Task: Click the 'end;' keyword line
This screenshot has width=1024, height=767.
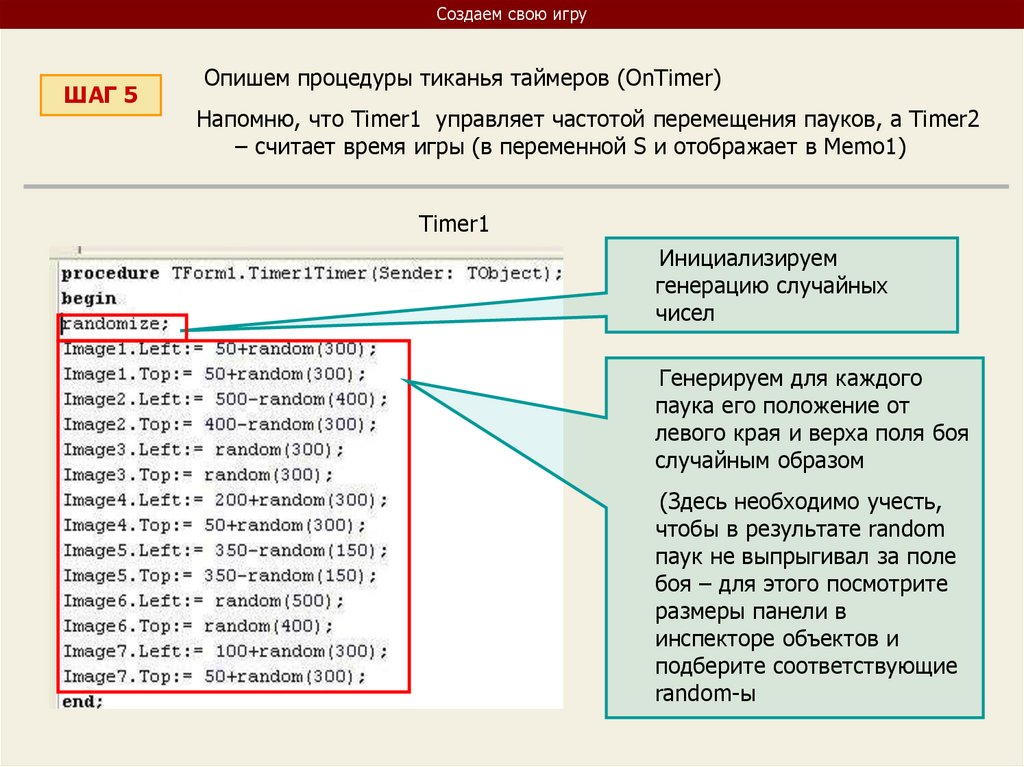Action: click(x=82, y=702)
